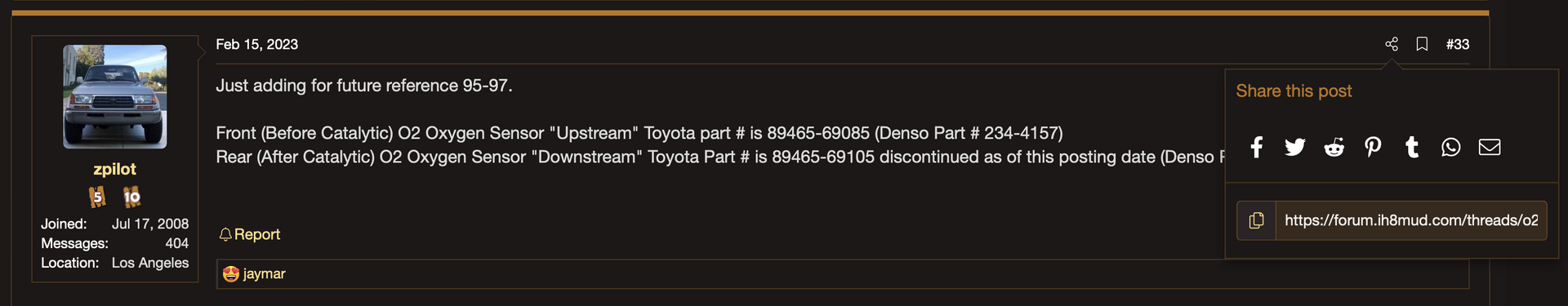Click the 10 year member badge

tap(131, 196)
